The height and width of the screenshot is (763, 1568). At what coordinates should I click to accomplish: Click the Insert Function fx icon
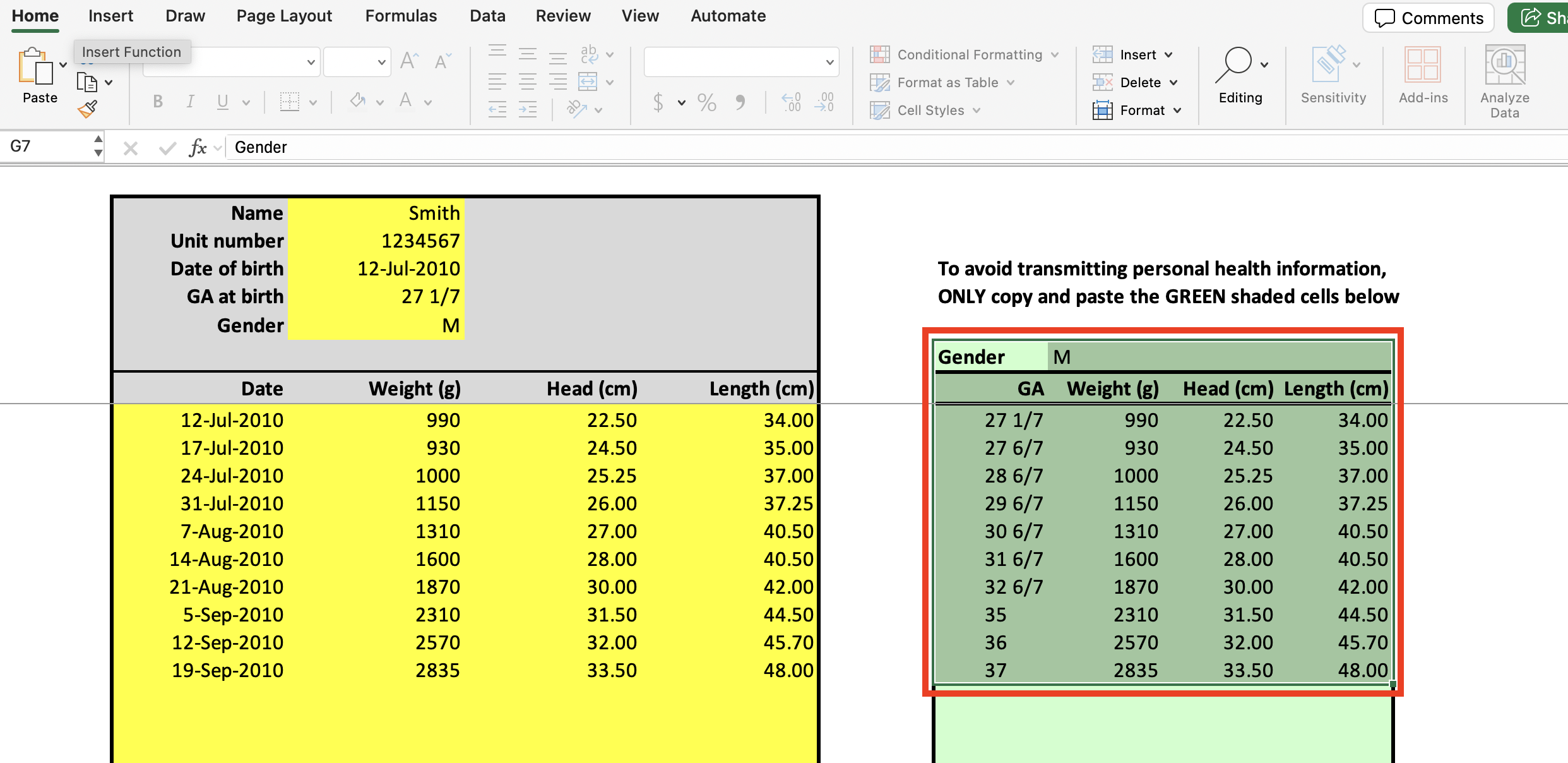pyautogui.click(x=198, y=148)
